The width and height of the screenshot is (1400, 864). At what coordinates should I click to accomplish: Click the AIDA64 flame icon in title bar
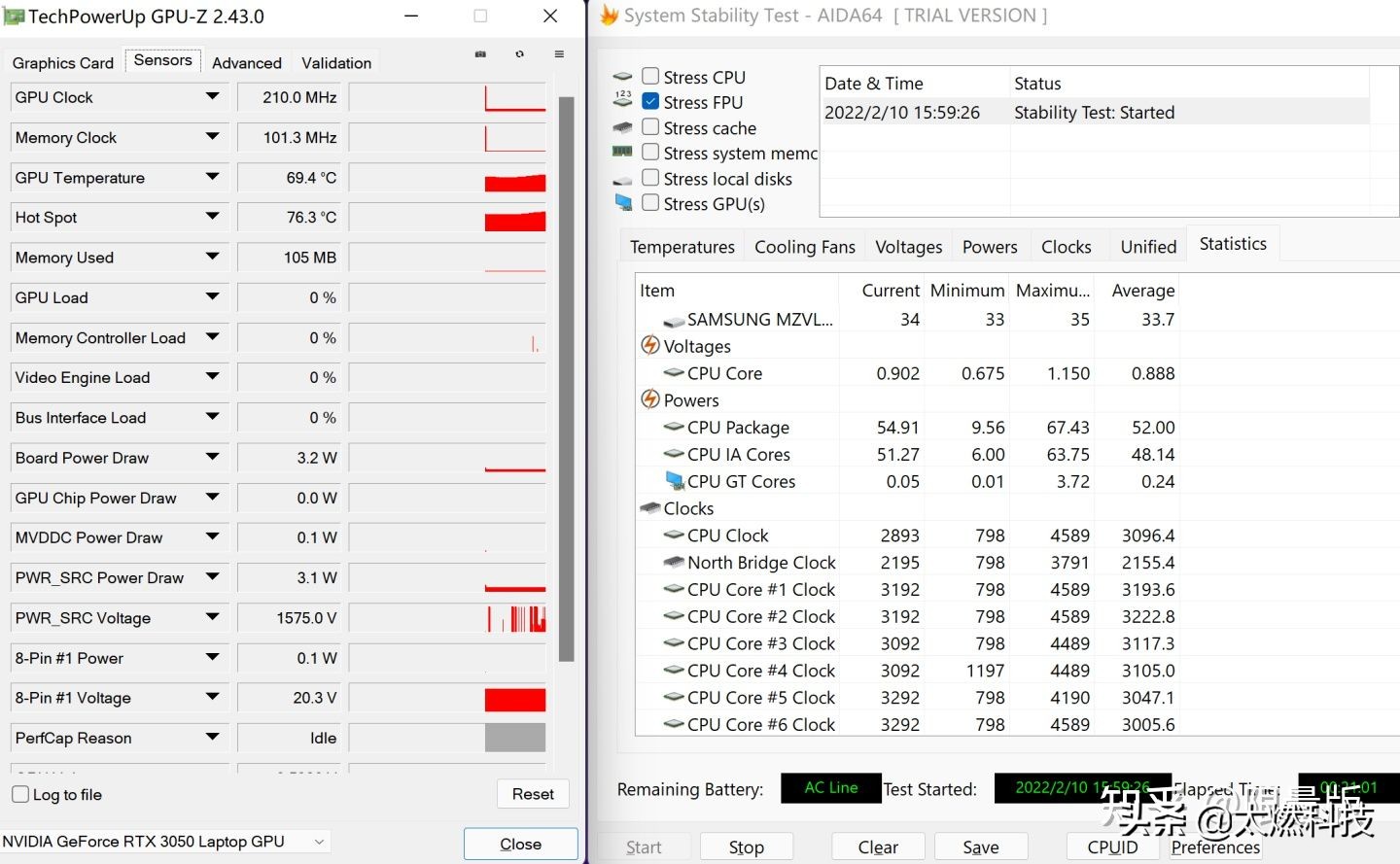click(610, 16)
